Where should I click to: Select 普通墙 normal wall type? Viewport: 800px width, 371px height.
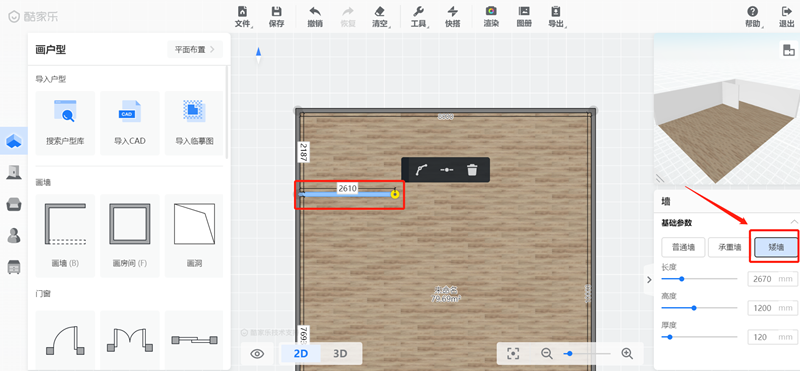pyautogui.click(x=683, y=247)
